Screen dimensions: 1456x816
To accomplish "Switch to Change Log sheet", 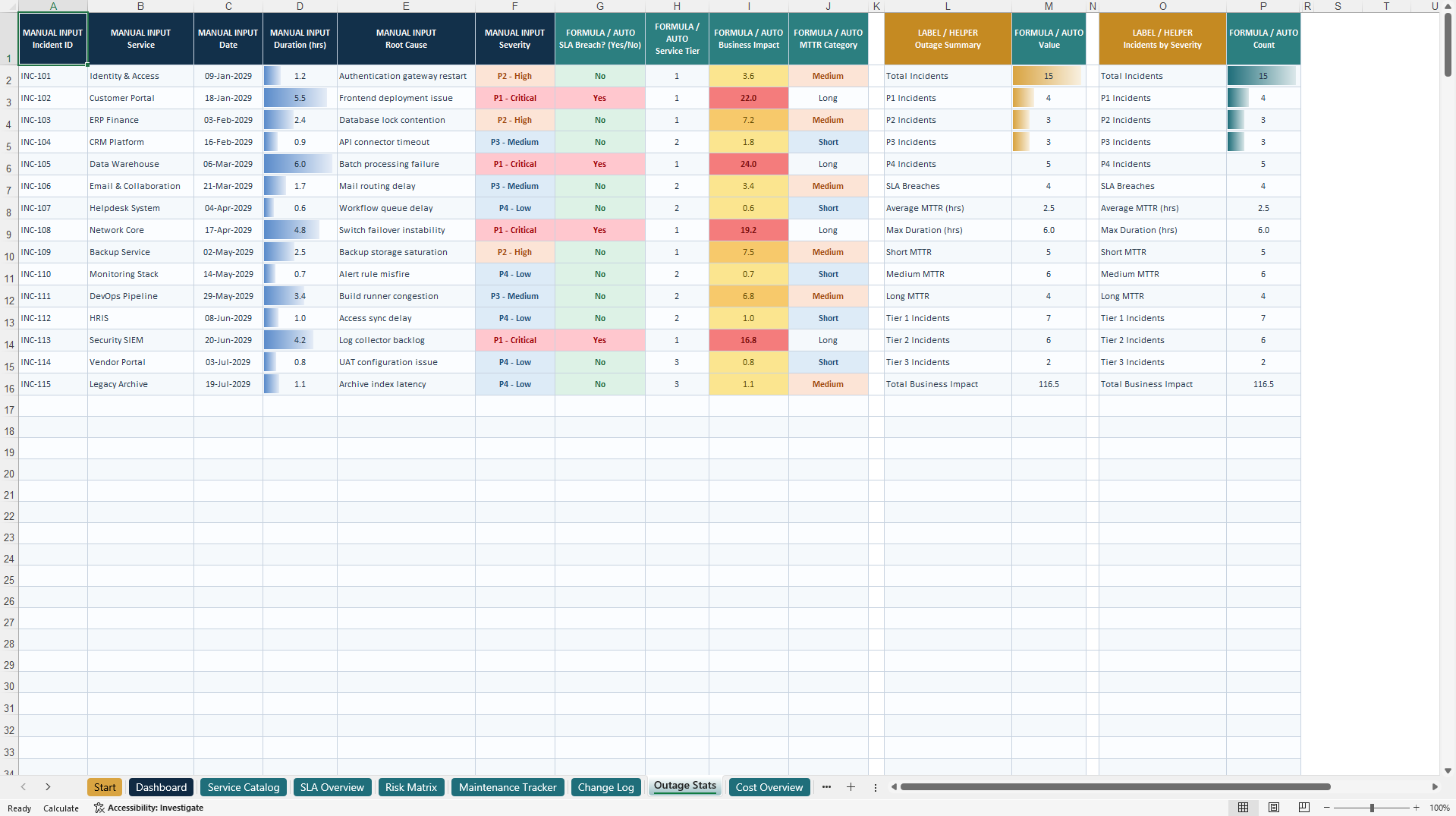I will (605, 787).
